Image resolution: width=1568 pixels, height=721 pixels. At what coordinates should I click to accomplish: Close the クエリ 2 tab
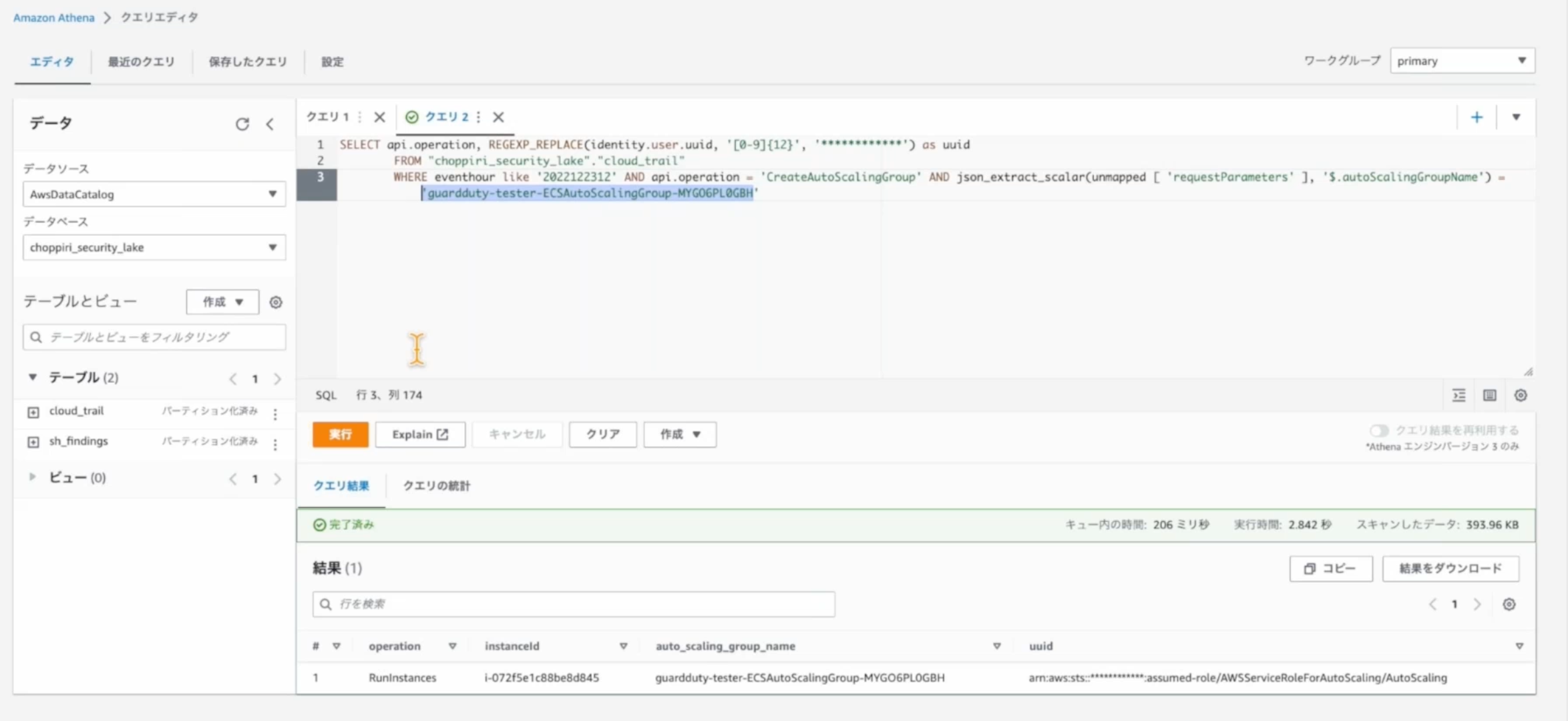point(498,117)
